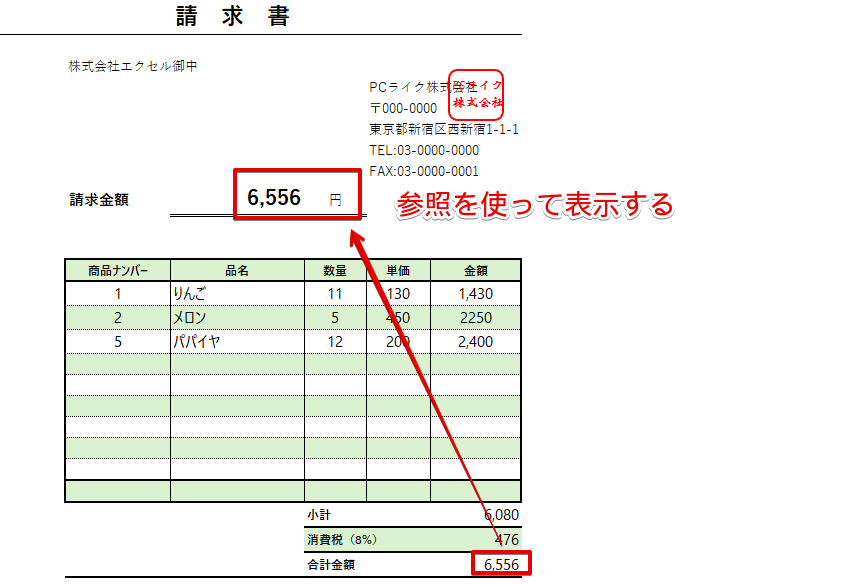Click unit price 130 cell

(398, 294)
